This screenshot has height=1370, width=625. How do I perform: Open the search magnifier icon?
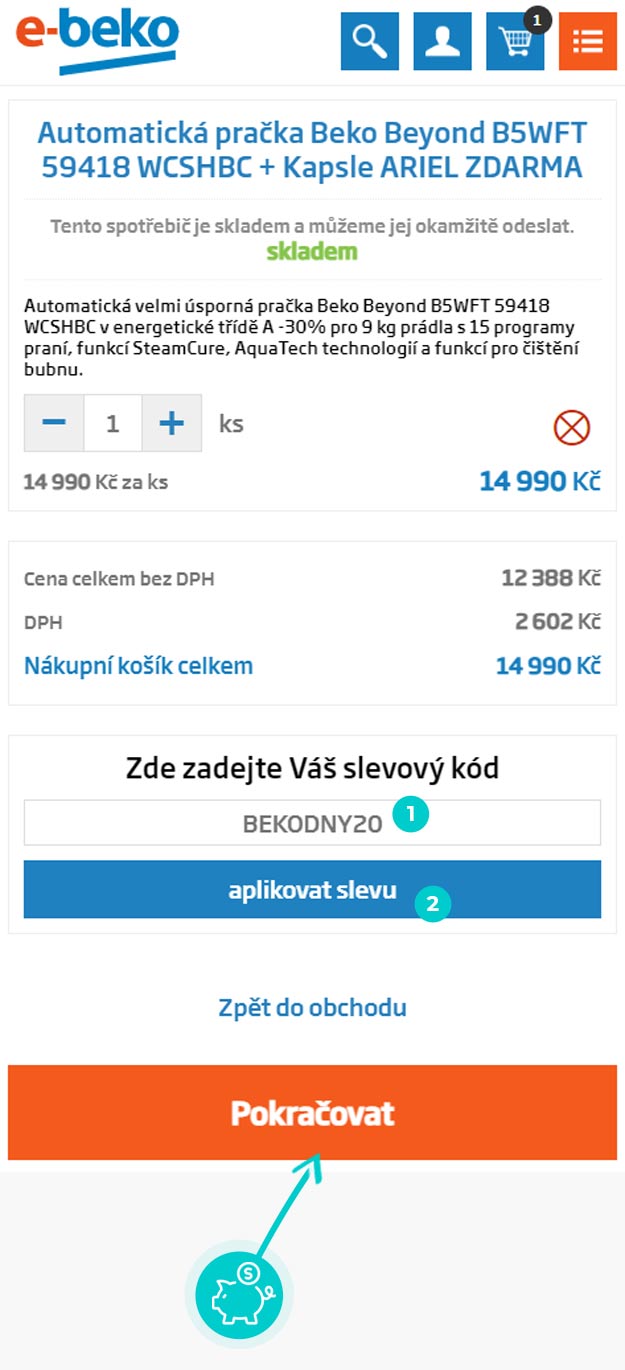(x=369, y=42)
